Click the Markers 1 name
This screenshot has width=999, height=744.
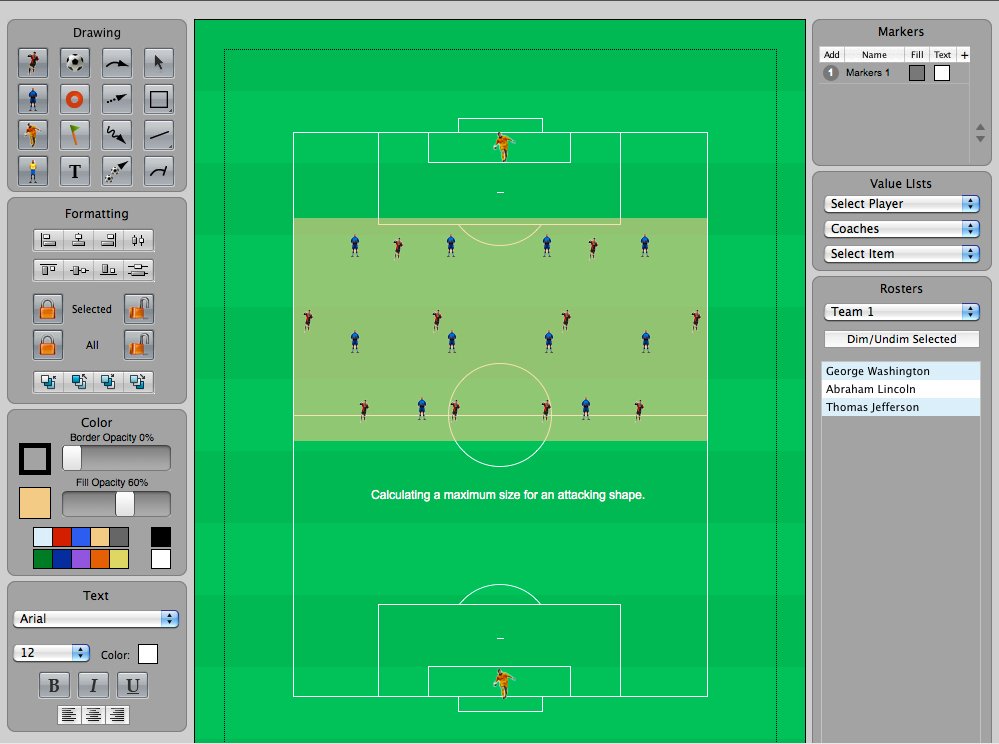tap(867, 73)
